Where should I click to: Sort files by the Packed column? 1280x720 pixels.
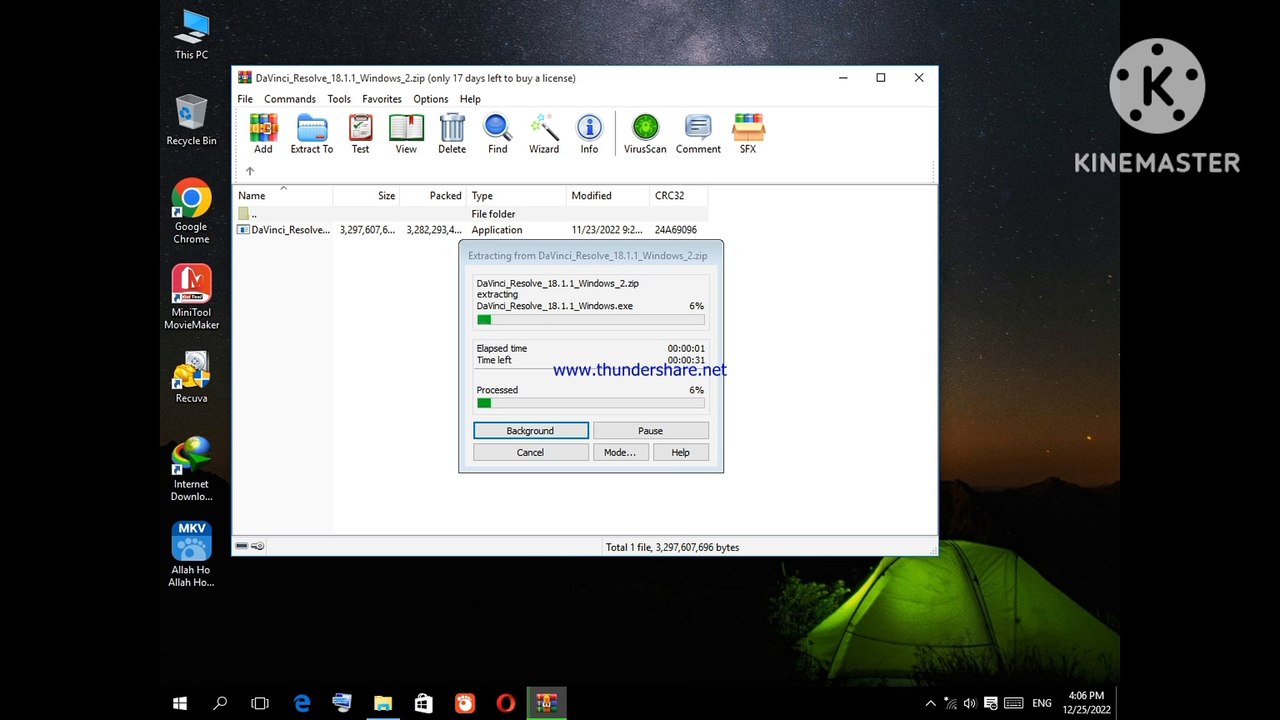coord(433,196)
